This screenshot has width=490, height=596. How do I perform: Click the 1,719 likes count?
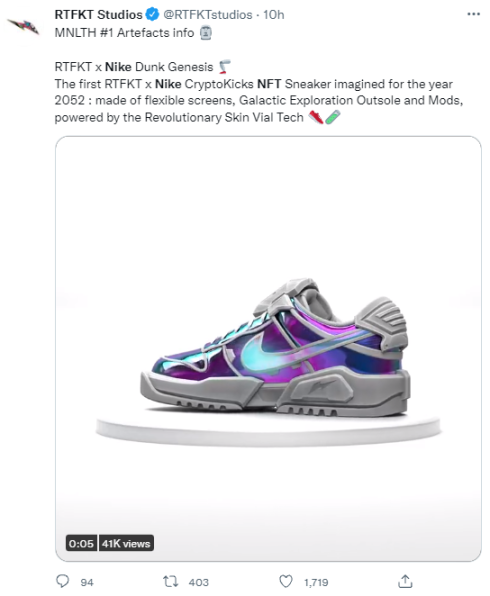click(x=316, y=582)
